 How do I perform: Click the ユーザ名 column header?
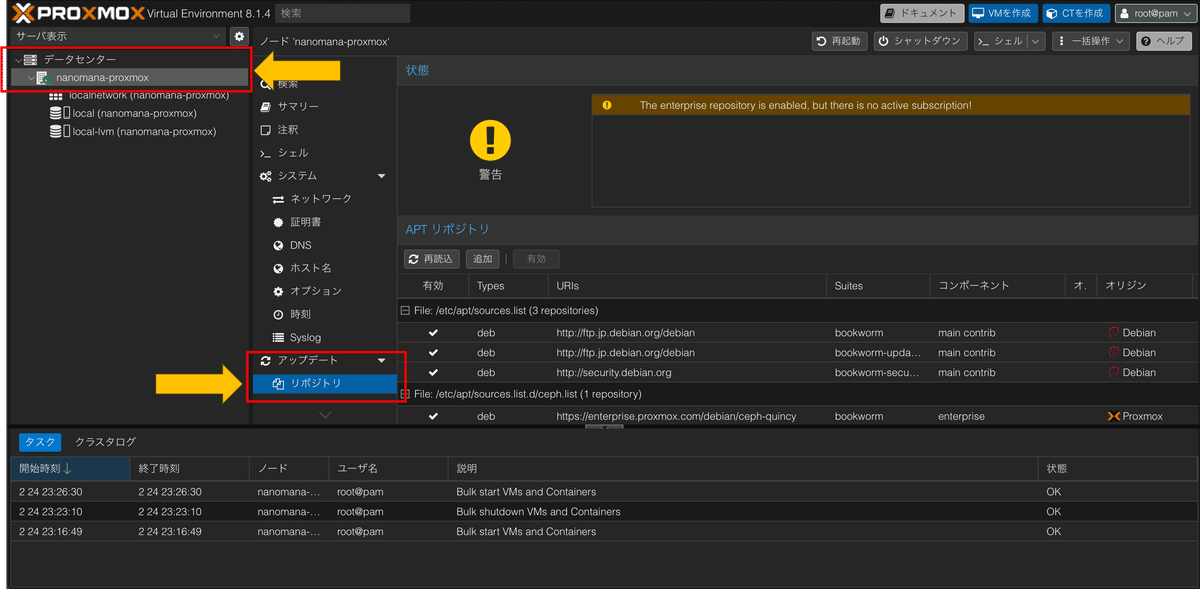click(388, 469)
